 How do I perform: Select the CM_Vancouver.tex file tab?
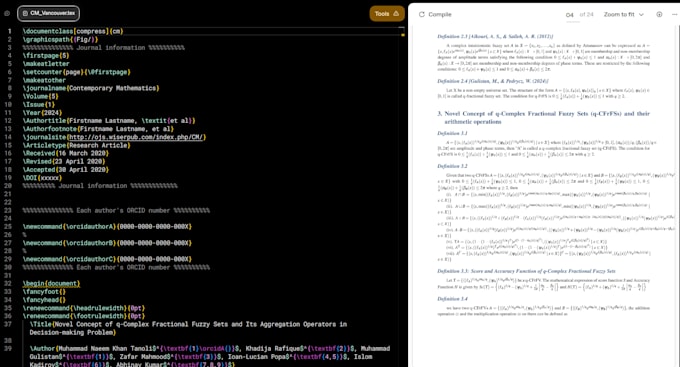(x=49, y=13)
